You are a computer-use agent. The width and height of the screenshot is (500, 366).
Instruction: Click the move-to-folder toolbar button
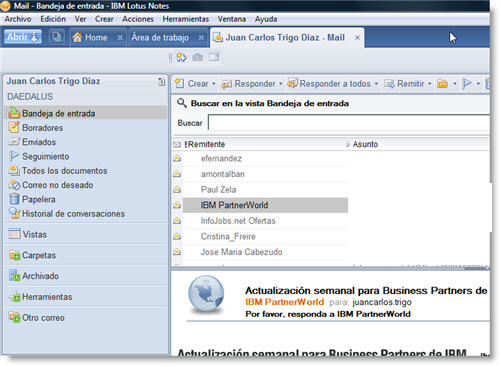(443, 84)
